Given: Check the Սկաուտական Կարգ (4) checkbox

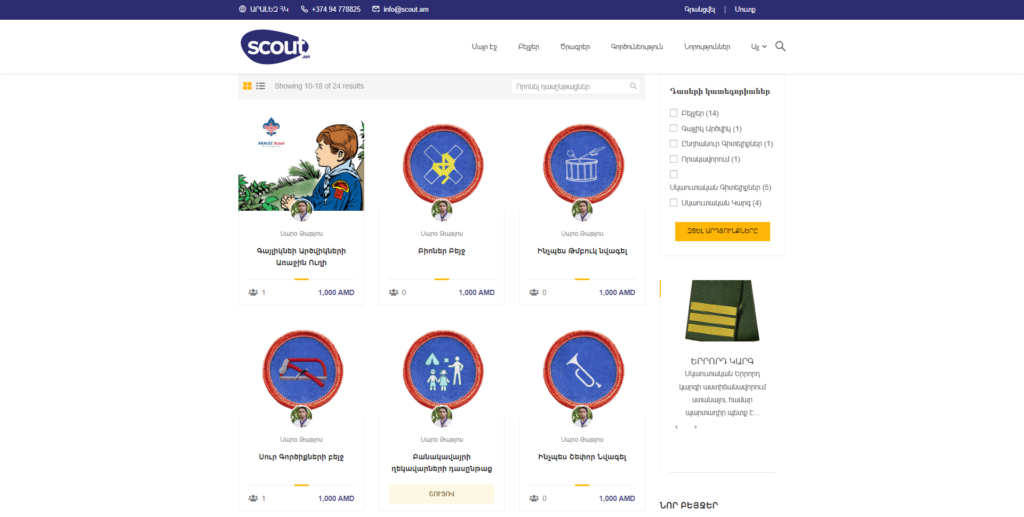Looking at the screenshot, I should [x=673, y=203].
